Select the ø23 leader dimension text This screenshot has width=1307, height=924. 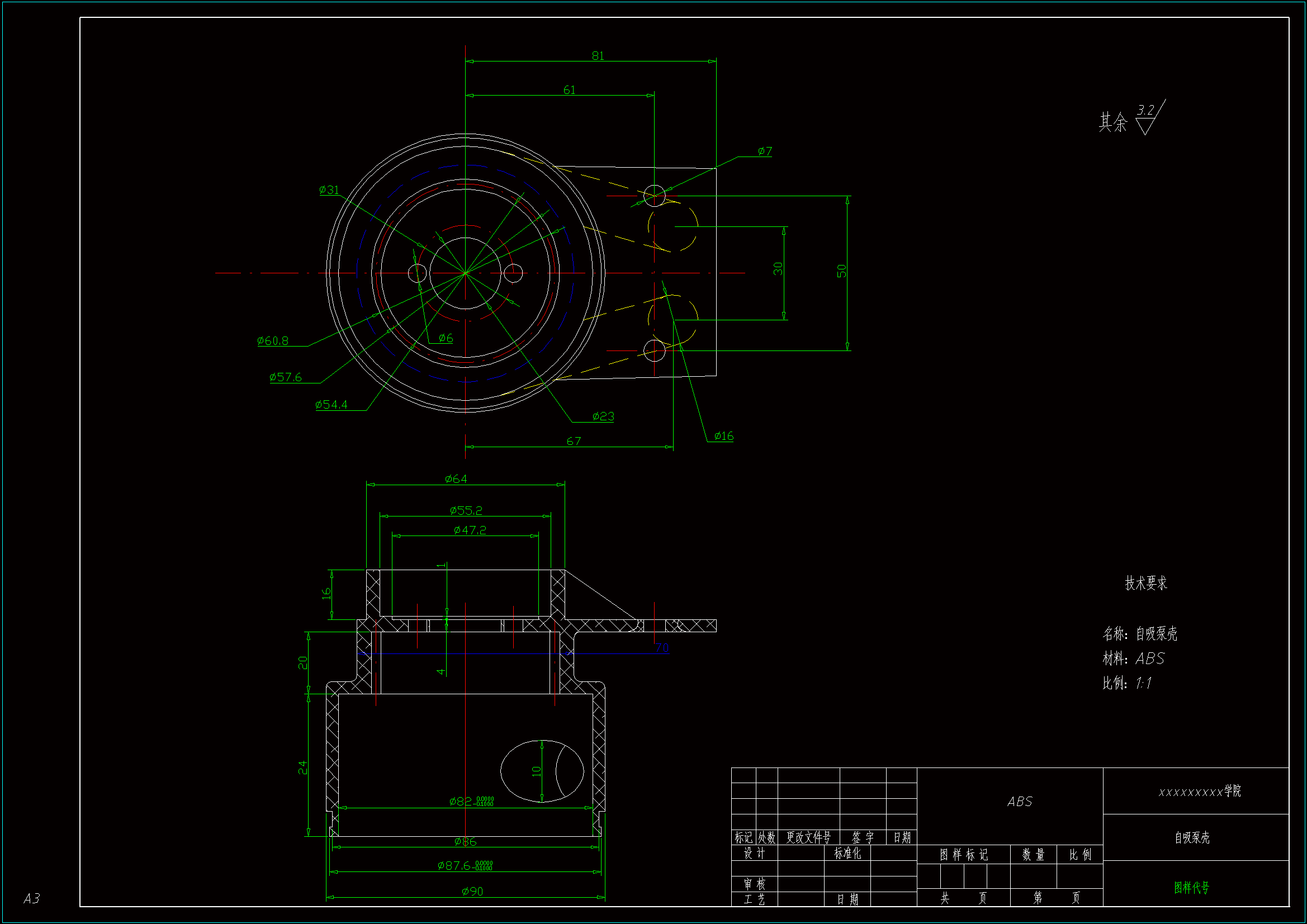603,417
